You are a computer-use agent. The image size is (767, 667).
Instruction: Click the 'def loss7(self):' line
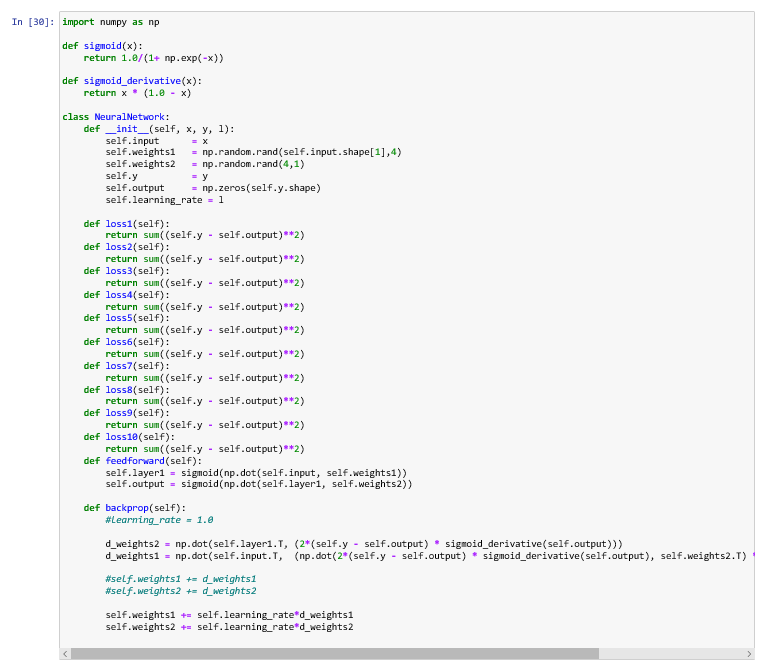pos(127,366)
